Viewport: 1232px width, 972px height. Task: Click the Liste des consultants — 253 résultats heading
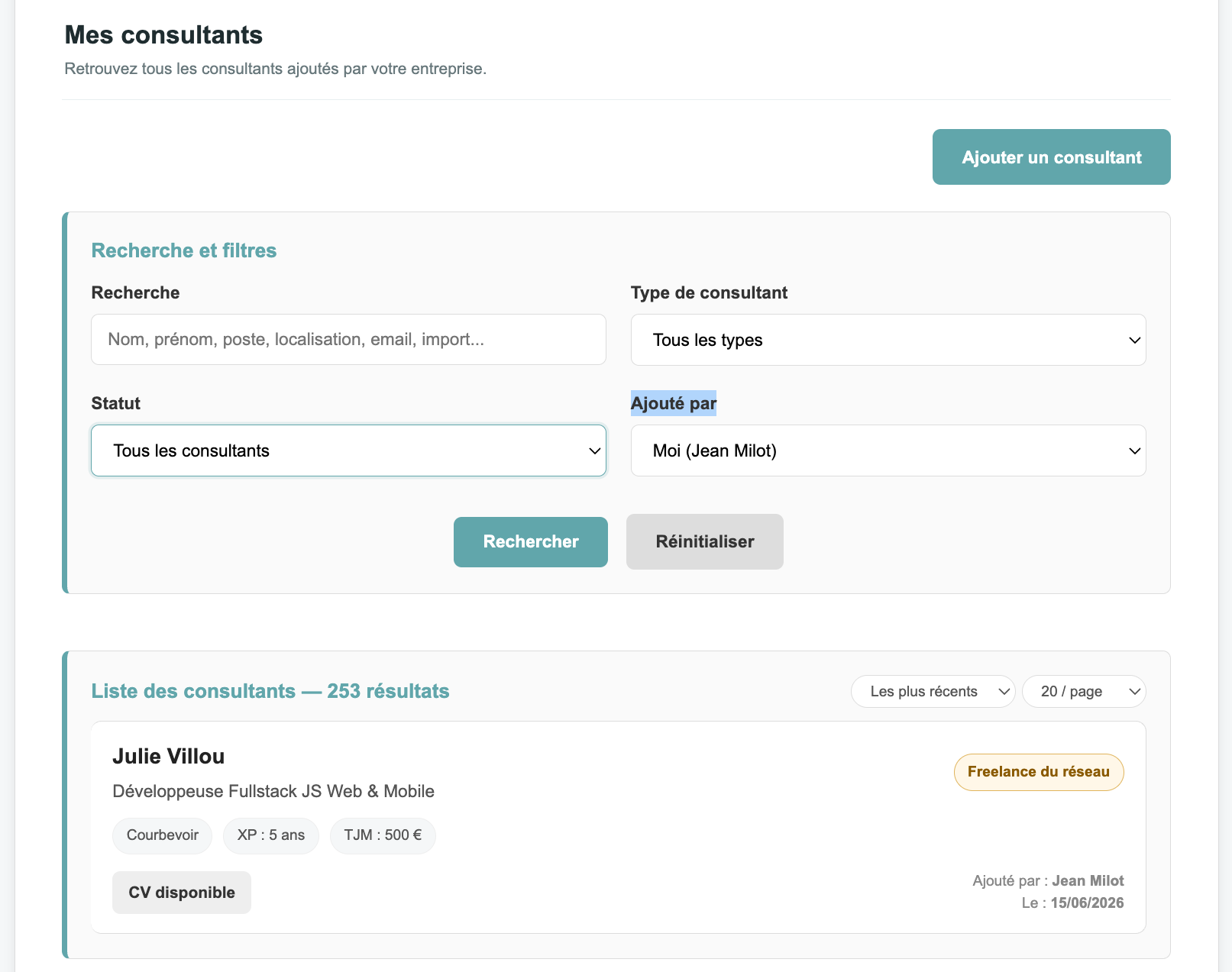(270, 692)
